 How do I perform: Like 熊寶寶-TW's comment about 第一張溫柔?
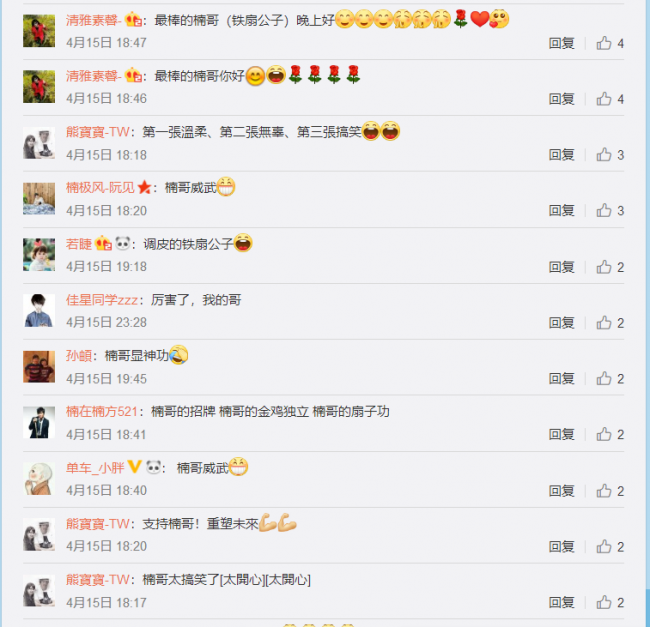[x=610, y=155]
